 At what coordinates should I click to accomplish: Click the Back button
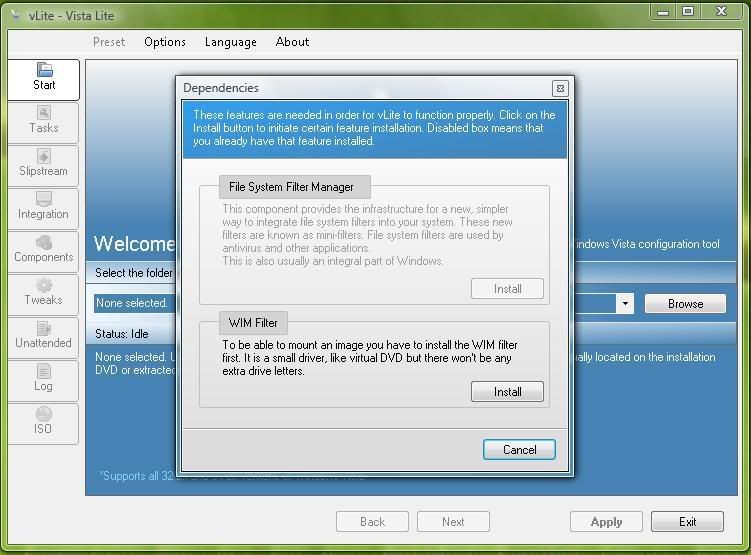point(372,521)
